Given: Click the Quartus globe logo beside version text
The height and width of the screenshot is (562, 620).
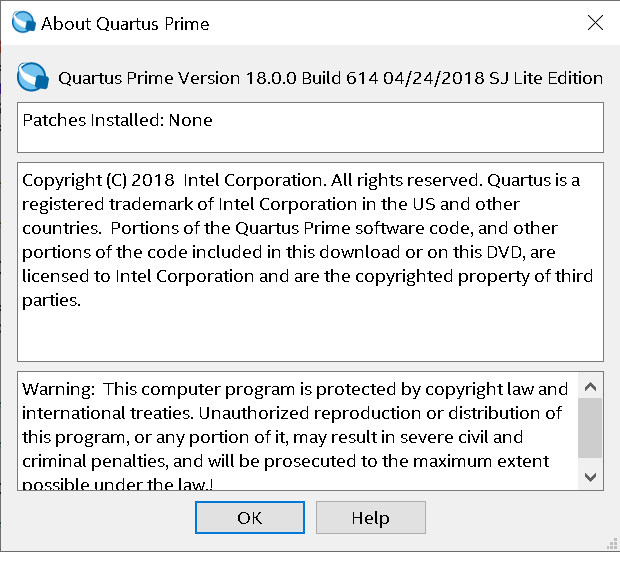Looking at the screenshot, I should coord(33,77).
